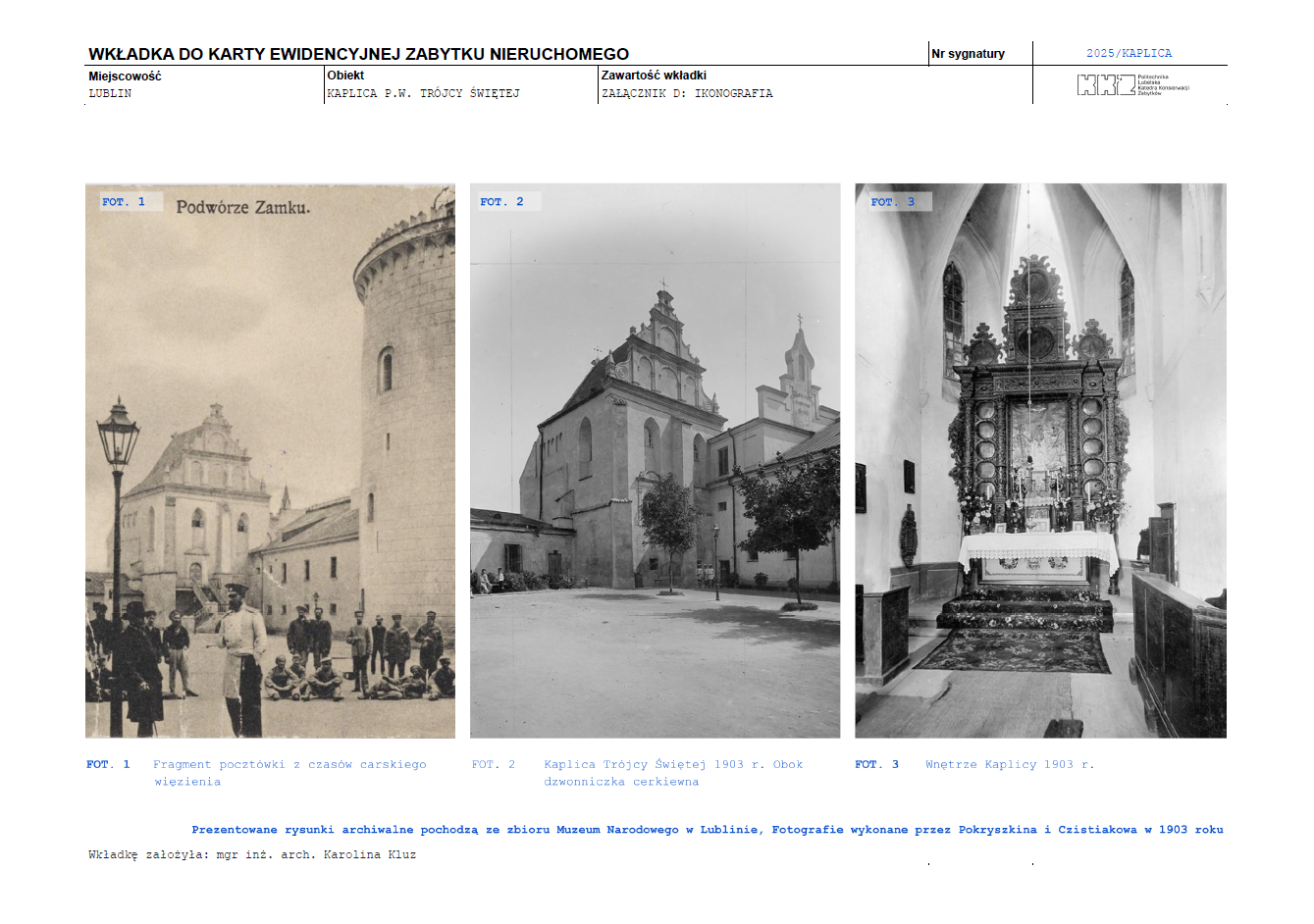Click the 'Obiekt' field label

pos(345,75)
